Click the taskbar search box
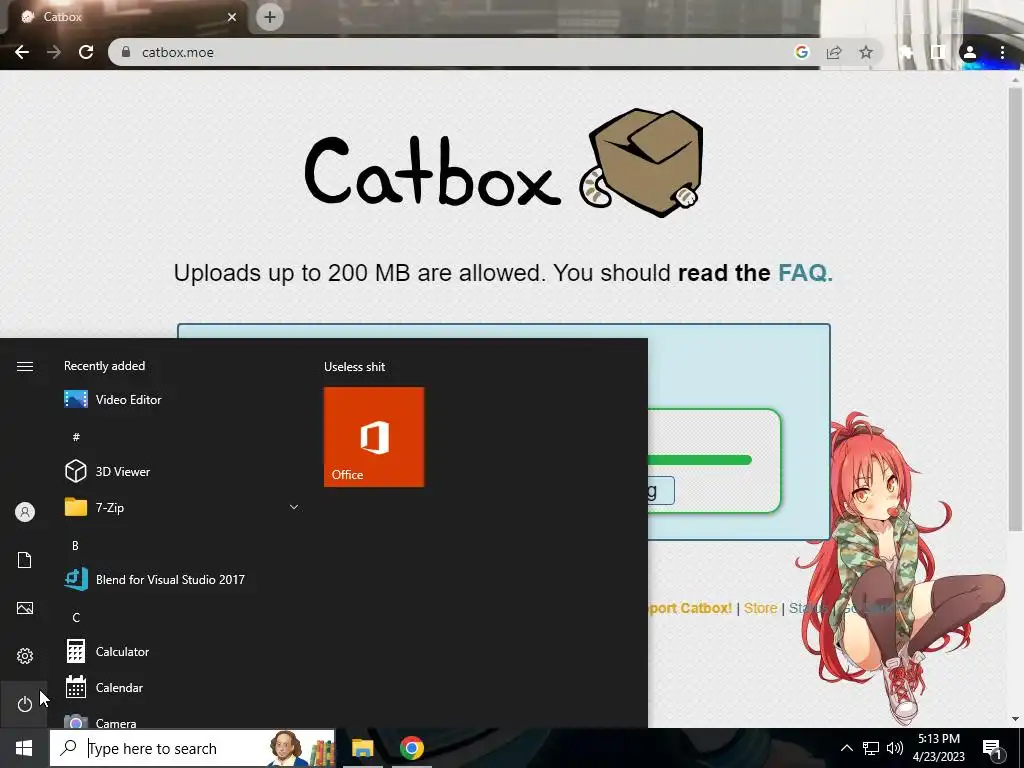 click(192, 748)
